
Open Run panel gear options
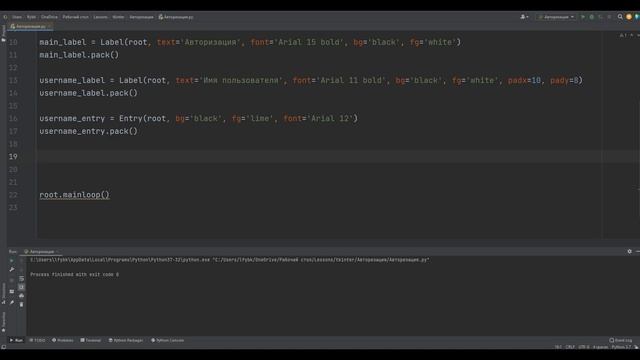tap(629, 251)
